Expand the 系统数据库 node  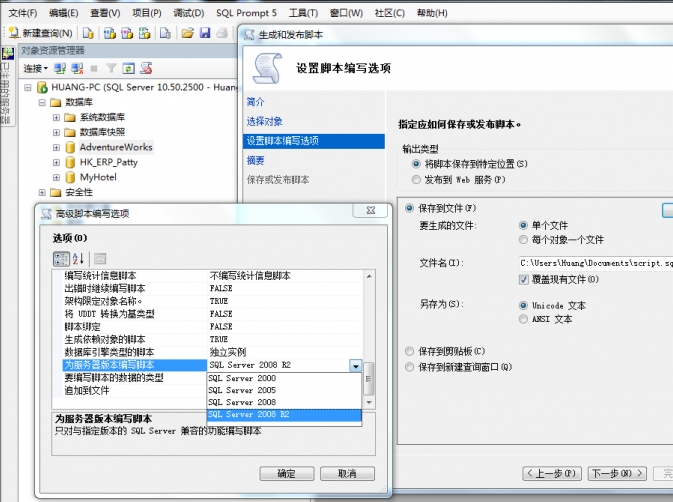click(x=56, y=117)
